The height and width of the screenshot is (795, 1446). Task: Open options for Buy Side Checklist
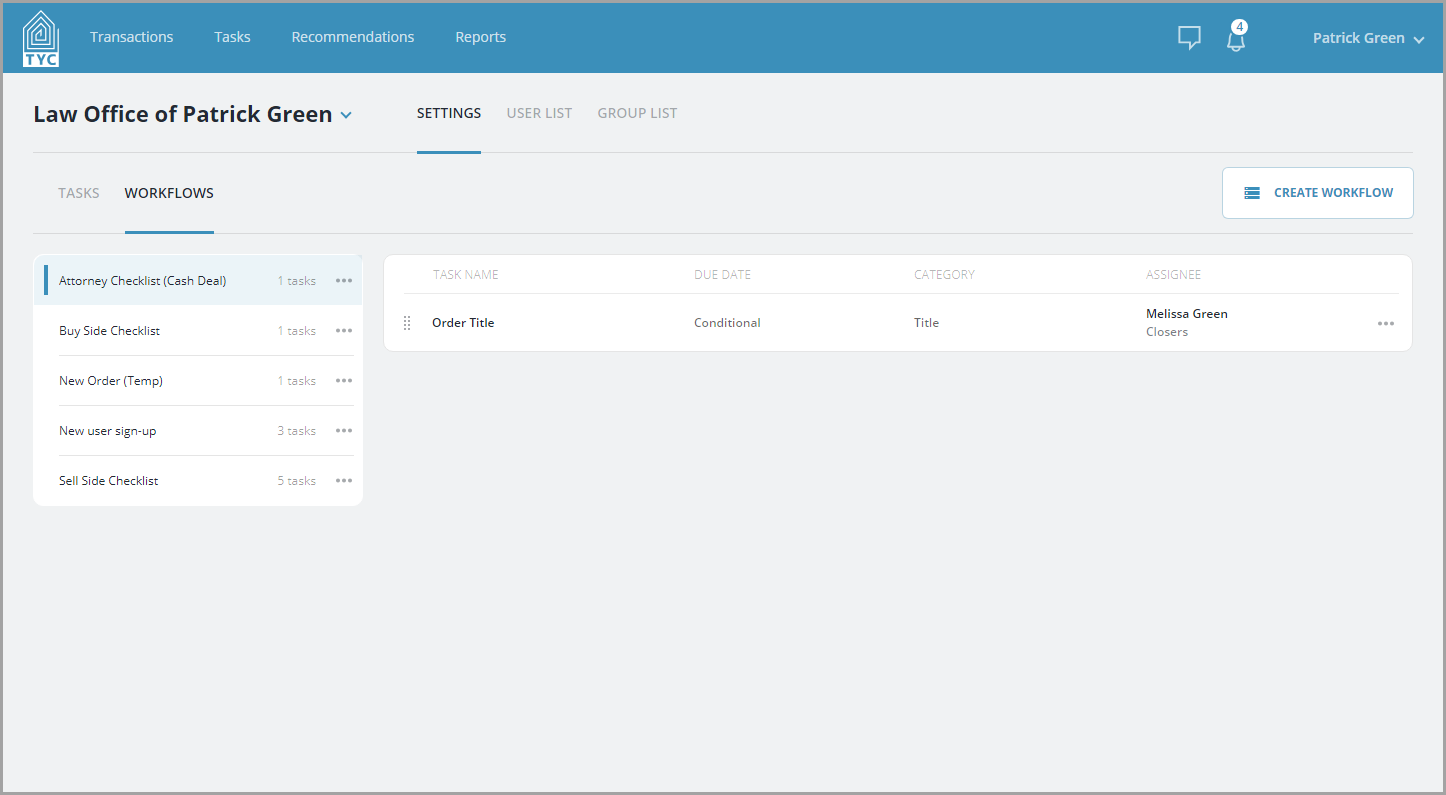coord(344,331)
